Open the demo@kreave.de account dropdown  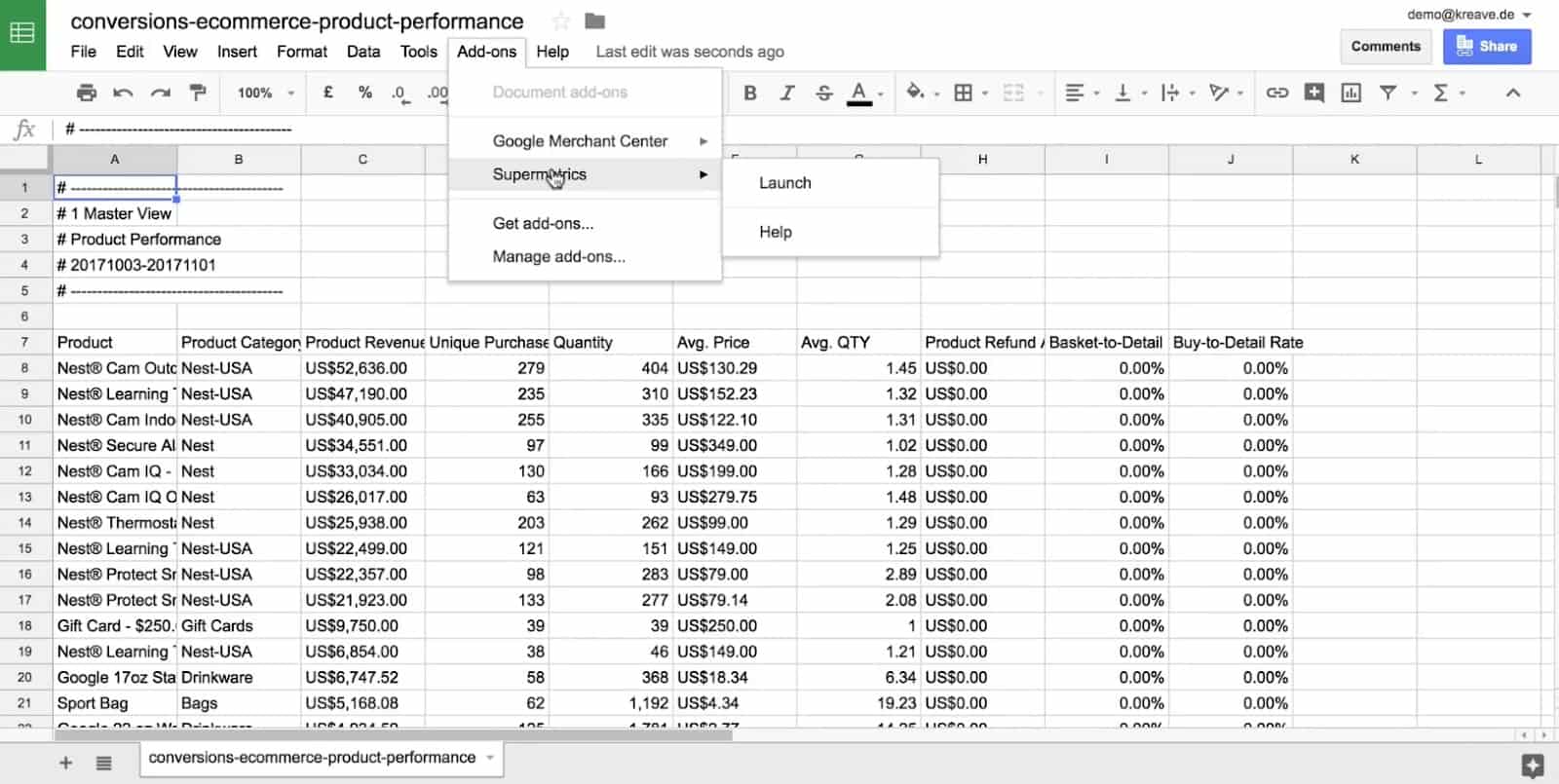click(x=1469, y=15)
